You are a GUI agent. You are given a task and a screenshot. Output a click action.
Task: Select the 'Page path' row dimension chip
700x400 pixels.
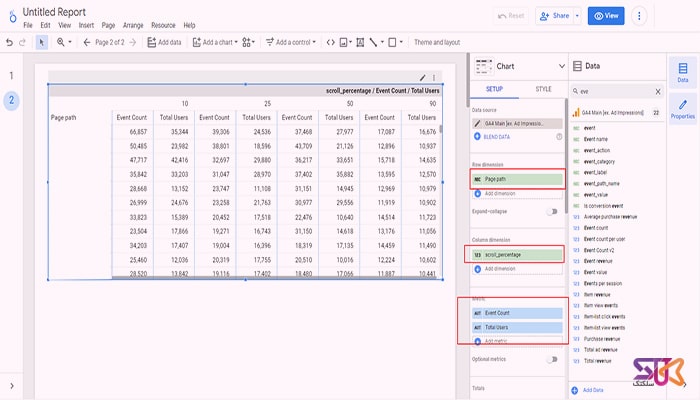tap(517, 179)
